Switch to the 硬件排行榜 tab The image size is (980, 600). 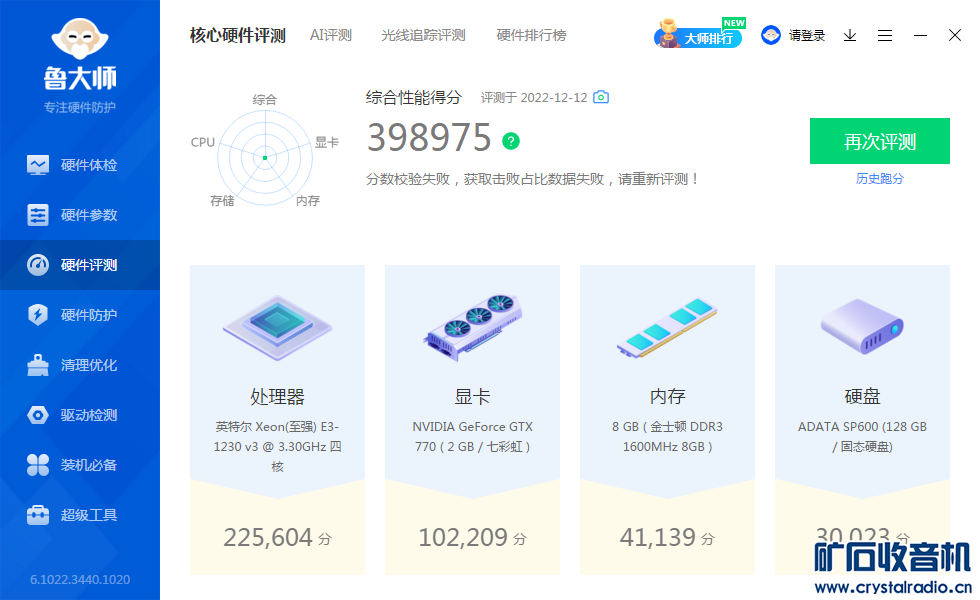[x=531, y=36]
